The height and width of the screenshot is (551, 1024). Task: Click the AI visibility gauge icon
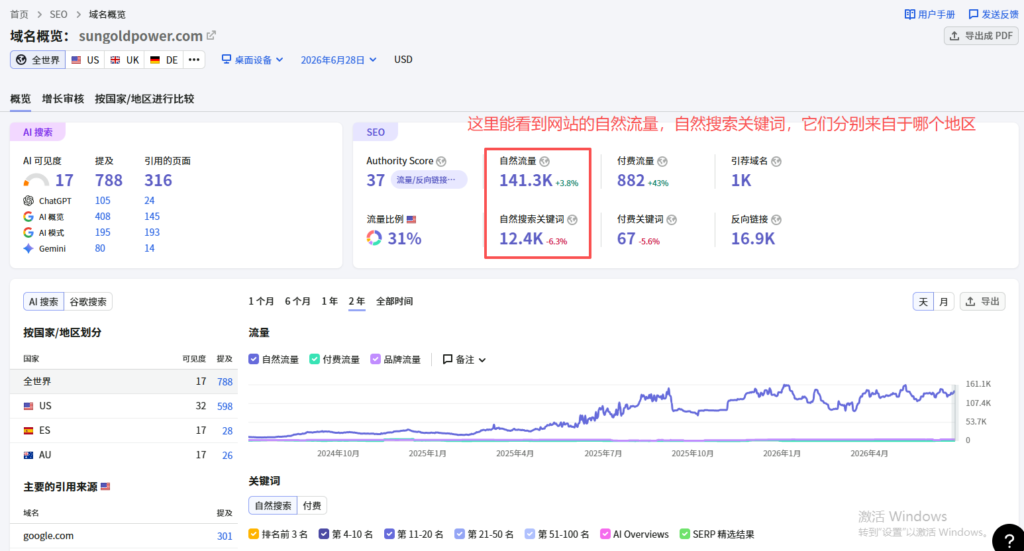coord(36,181)
